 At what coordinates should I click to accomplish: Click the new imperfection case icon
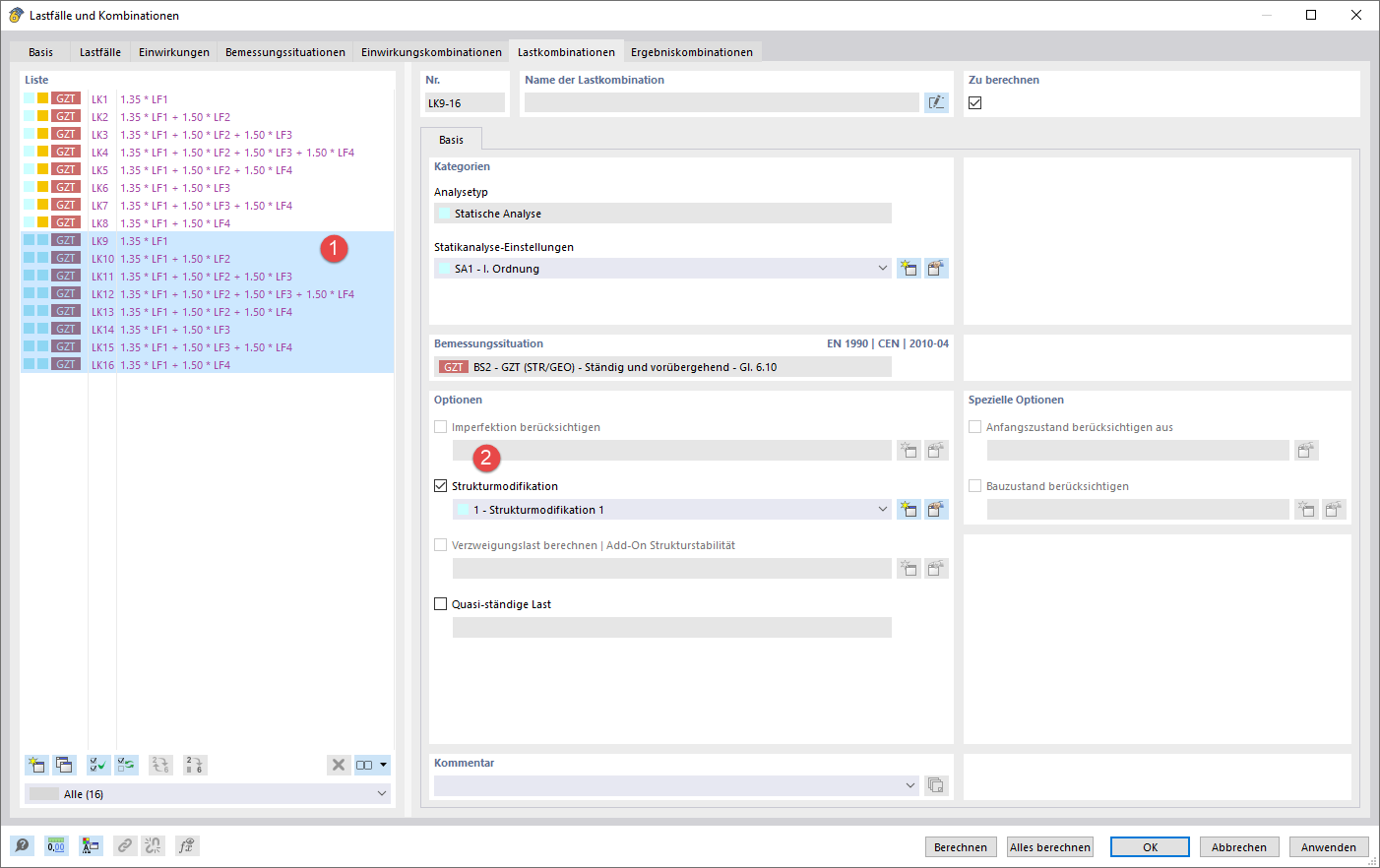pos(909,450)
